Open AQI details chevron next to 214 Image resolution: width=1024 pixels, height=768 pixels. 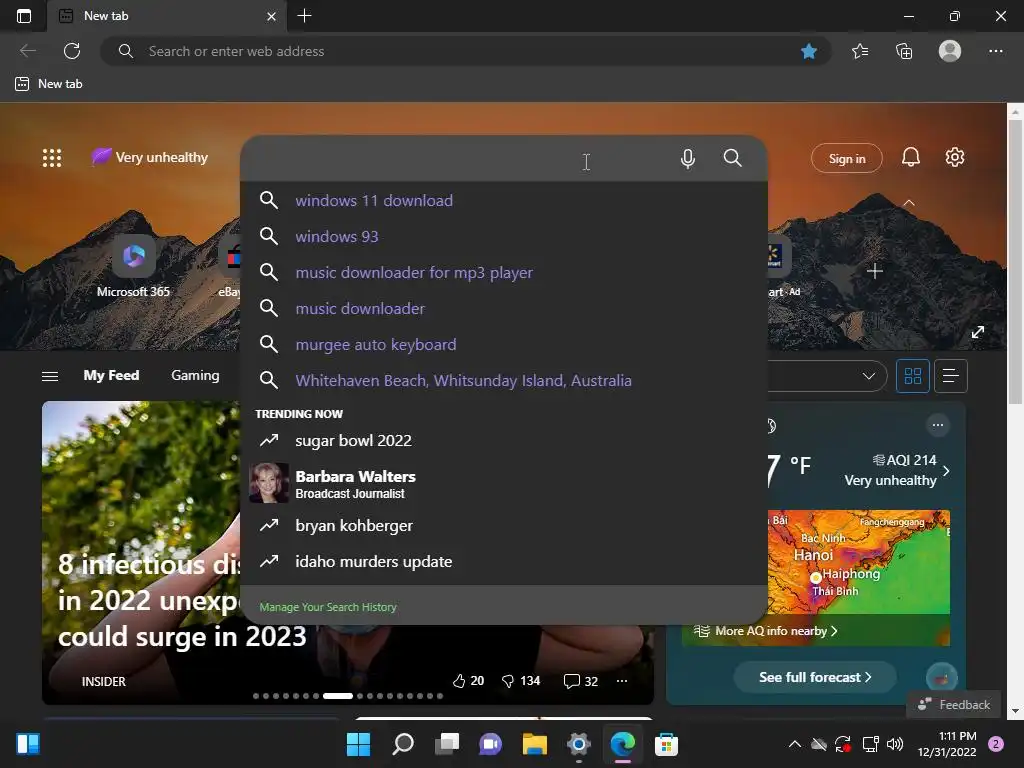coord(946,471)
